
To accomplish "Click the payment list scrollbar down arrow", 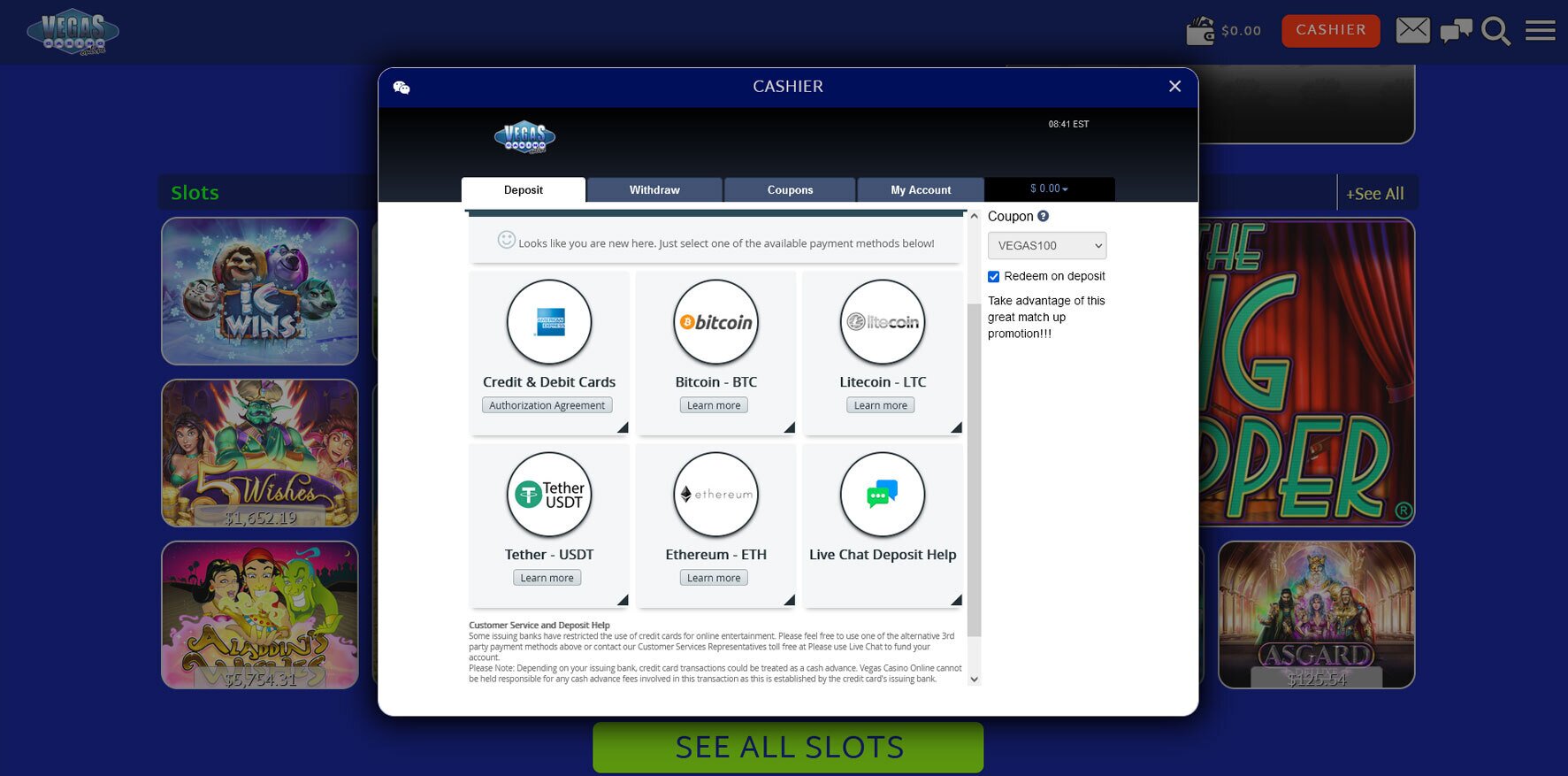I will click(x=975, y=680).
